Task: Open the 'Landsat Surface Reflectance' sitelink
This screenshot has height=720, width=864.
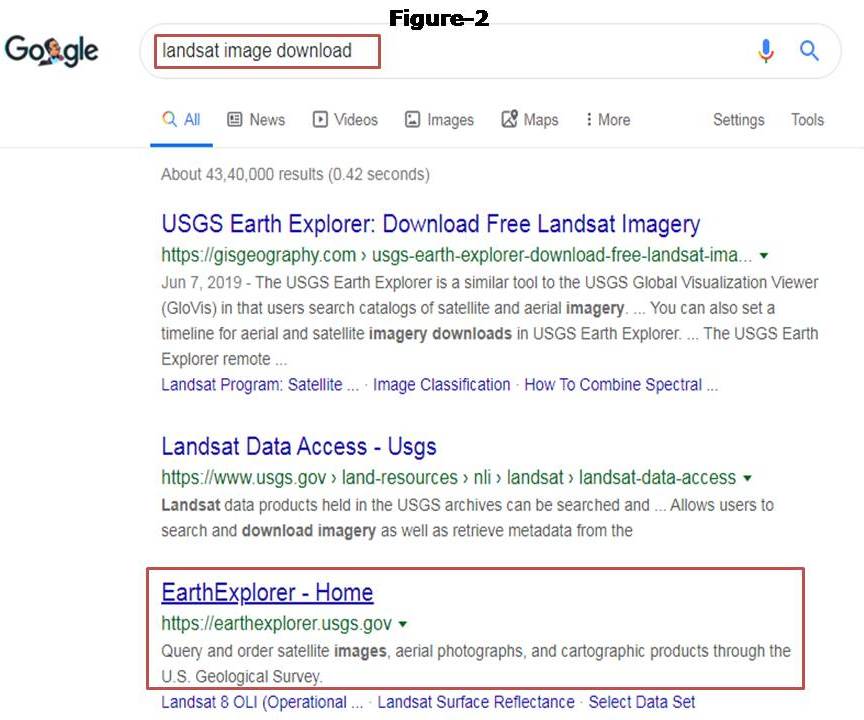Action: [476, 702]
